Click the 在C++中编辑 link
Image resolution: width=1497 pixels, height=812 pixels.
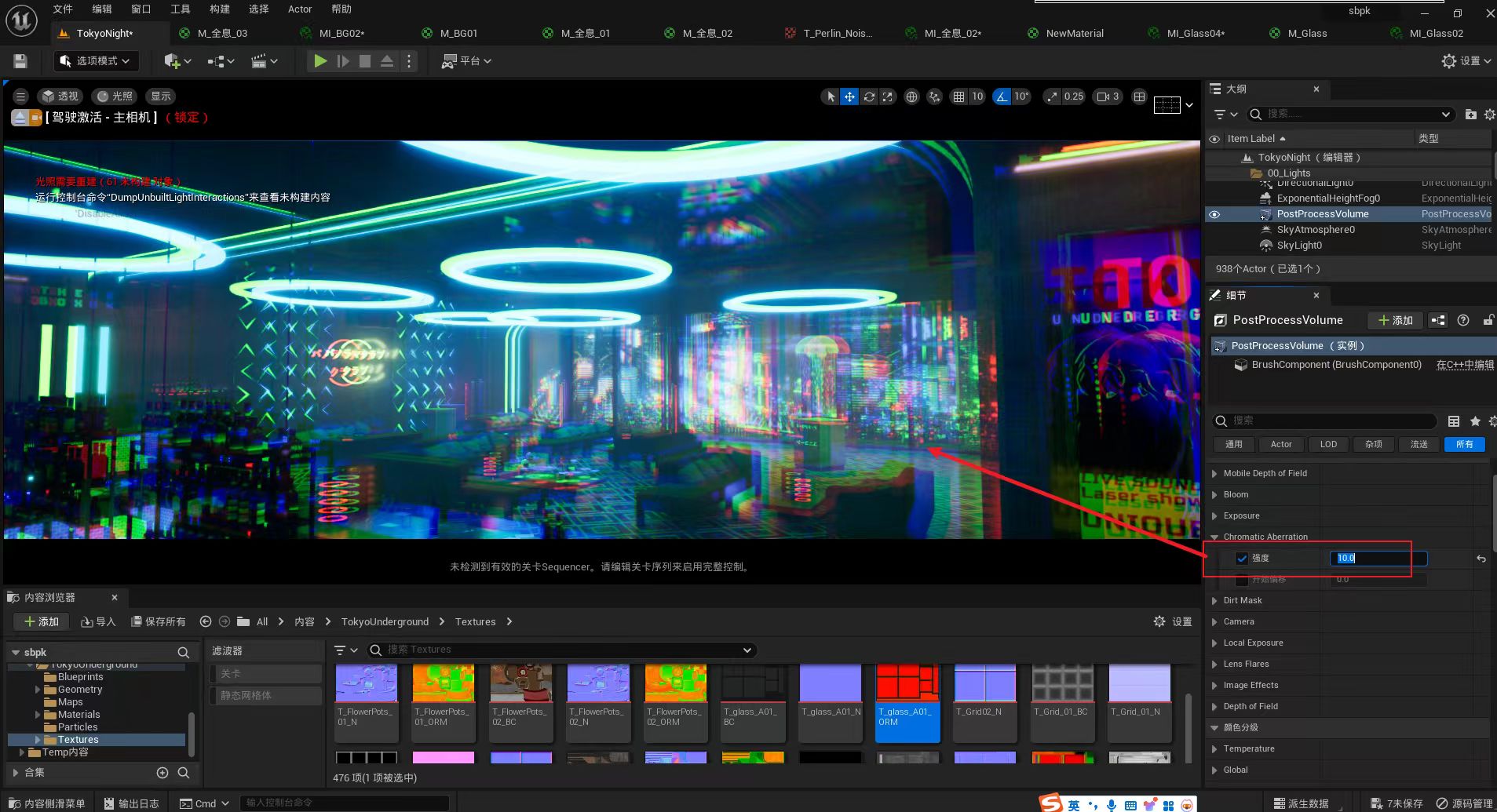tap(1465, 365)
